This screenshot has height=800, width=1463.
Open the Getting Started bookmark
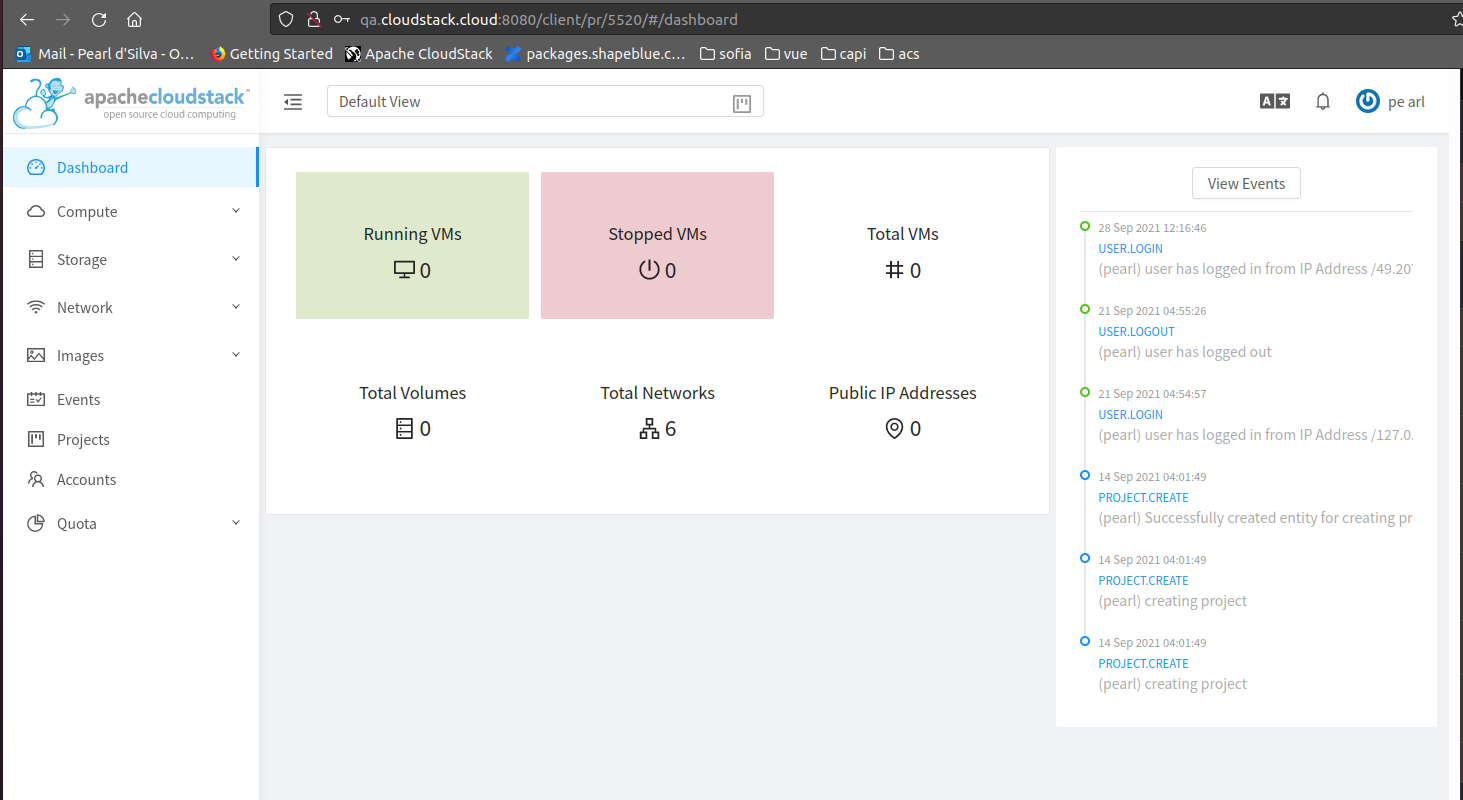pyautogui.click(x=272, y=54)
